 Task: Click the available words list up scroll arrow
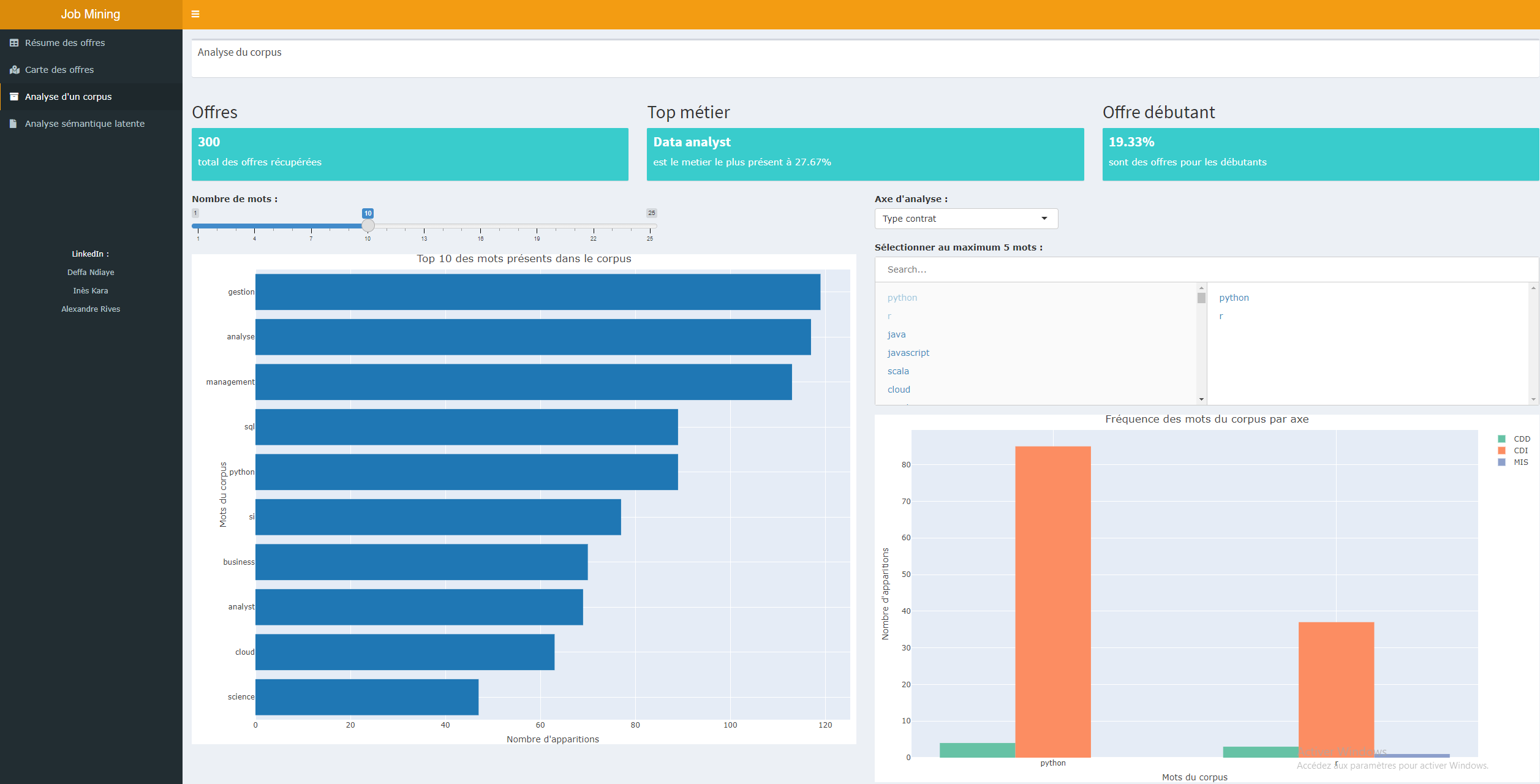[x=1201, y=287]
